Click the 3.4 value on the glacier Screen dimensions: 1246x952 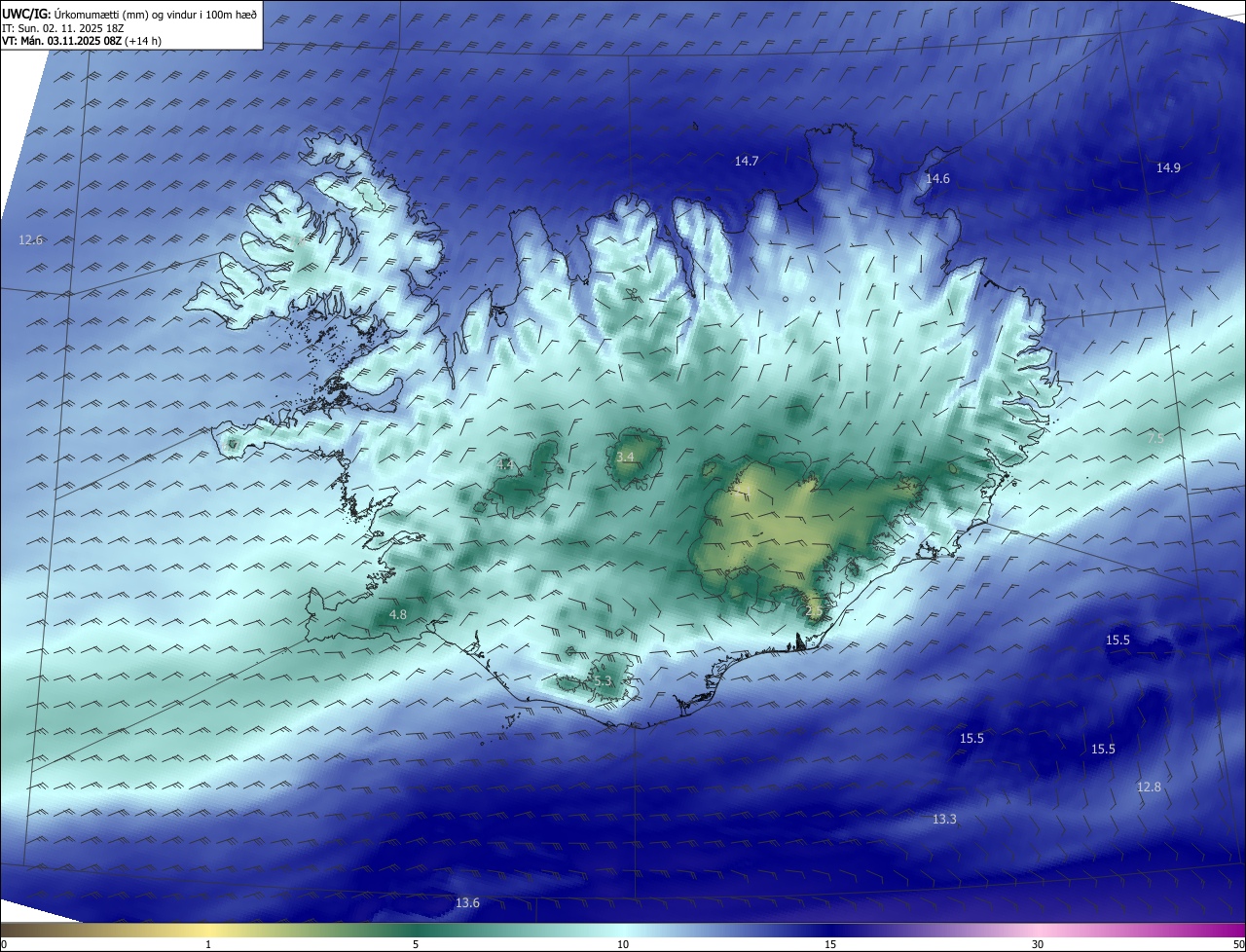click(625, 457)
